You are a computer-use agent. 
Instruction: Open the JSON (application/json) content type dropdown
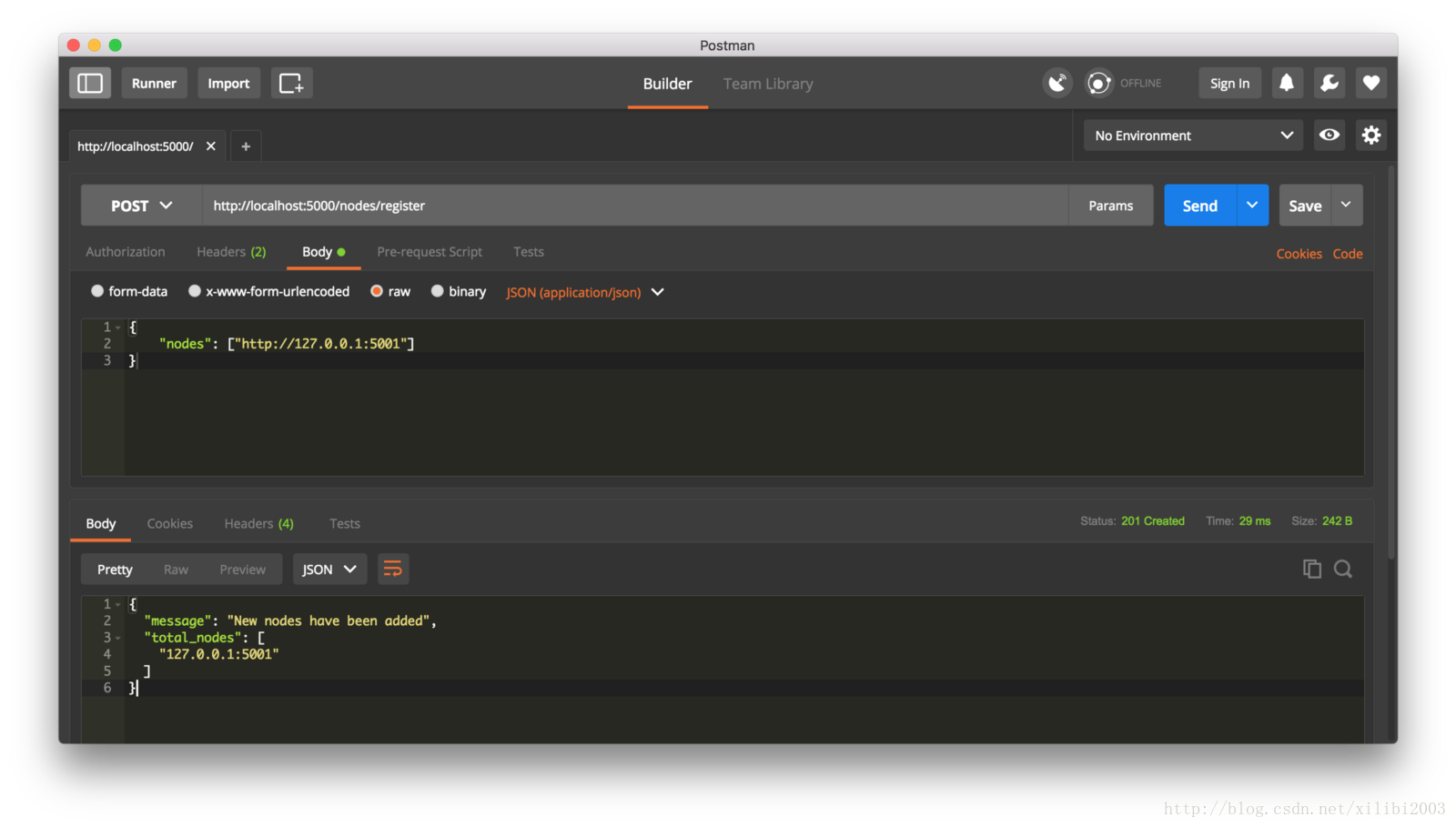click(x=585, y=292)
